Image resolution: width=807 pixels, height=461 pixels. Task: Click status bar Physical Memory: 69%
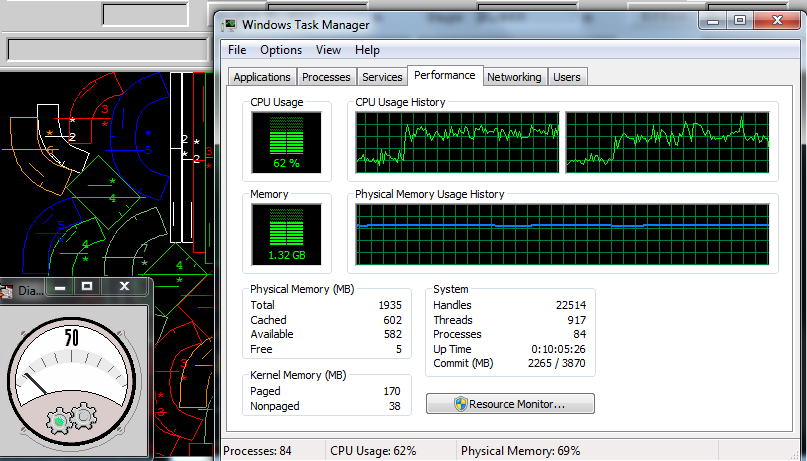520,451
